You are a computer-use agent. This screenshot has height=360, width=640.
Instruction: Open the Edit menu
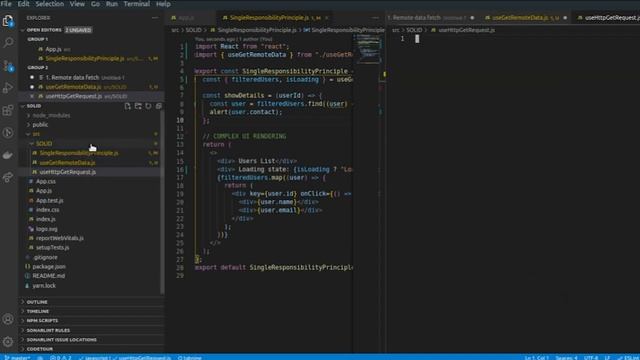tap(23, 4)
